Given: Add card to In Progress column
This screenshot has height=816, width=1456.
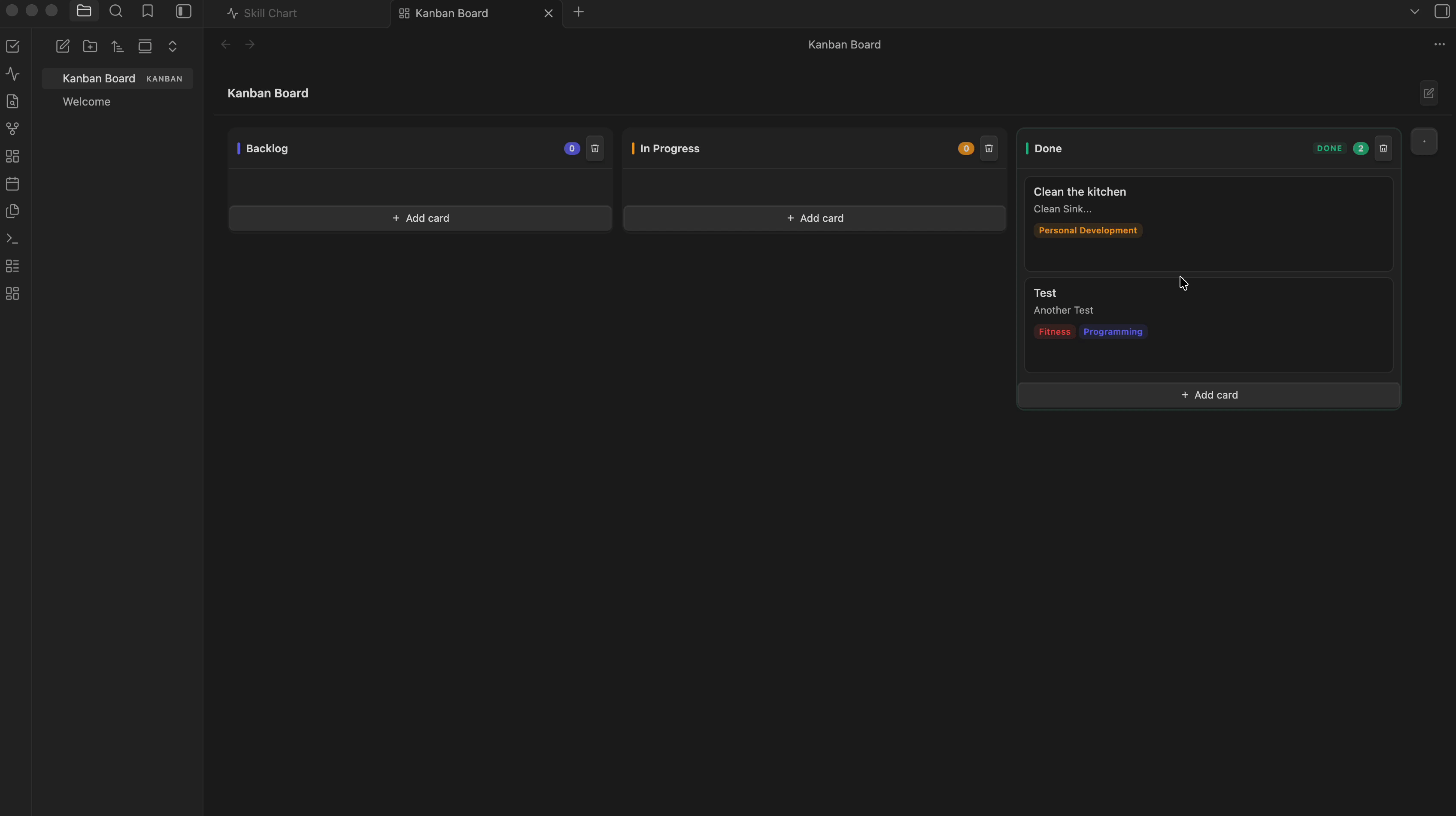Looking at the screenshot, I should pos(814,218).
